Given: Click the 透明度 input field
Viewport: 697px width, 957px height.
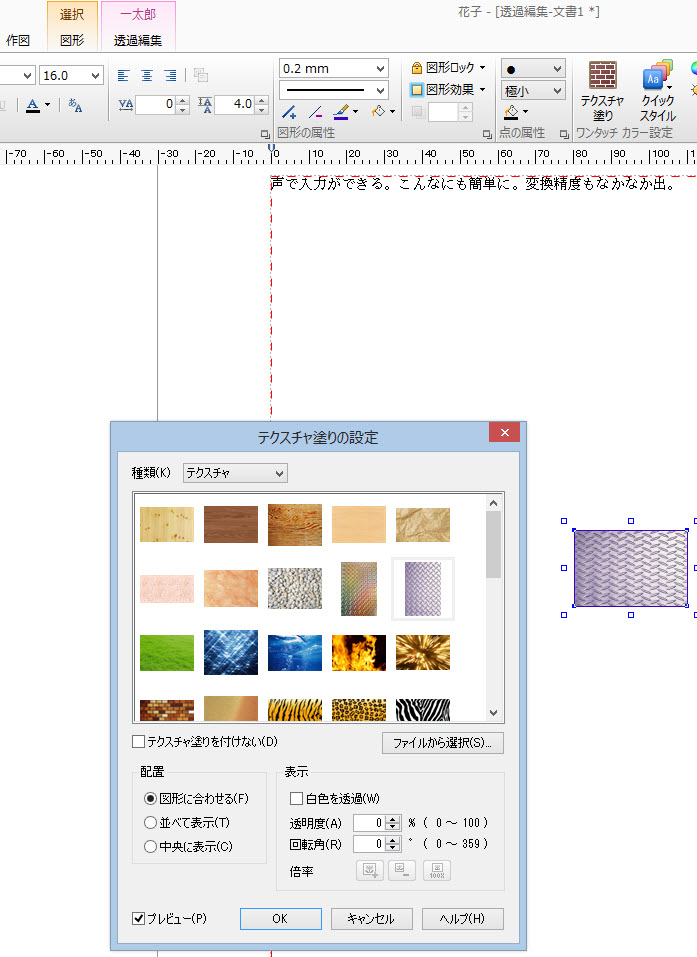Looking at the screenshot, I should [370, 823].
